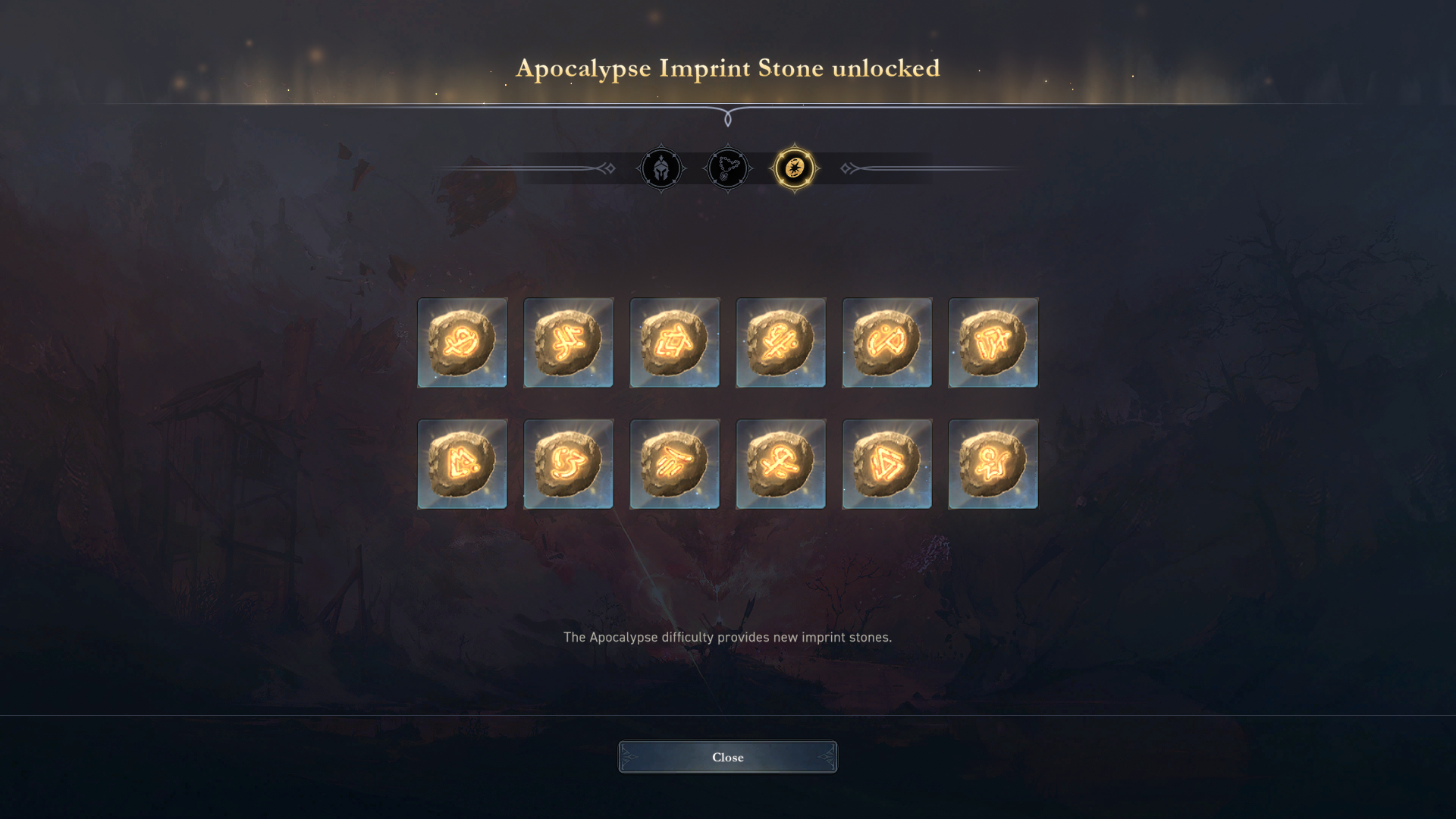1456x819 pixels.
Task: Click the Apocalypse Imprint Stone unlocked title
Action: click(728, 68)
